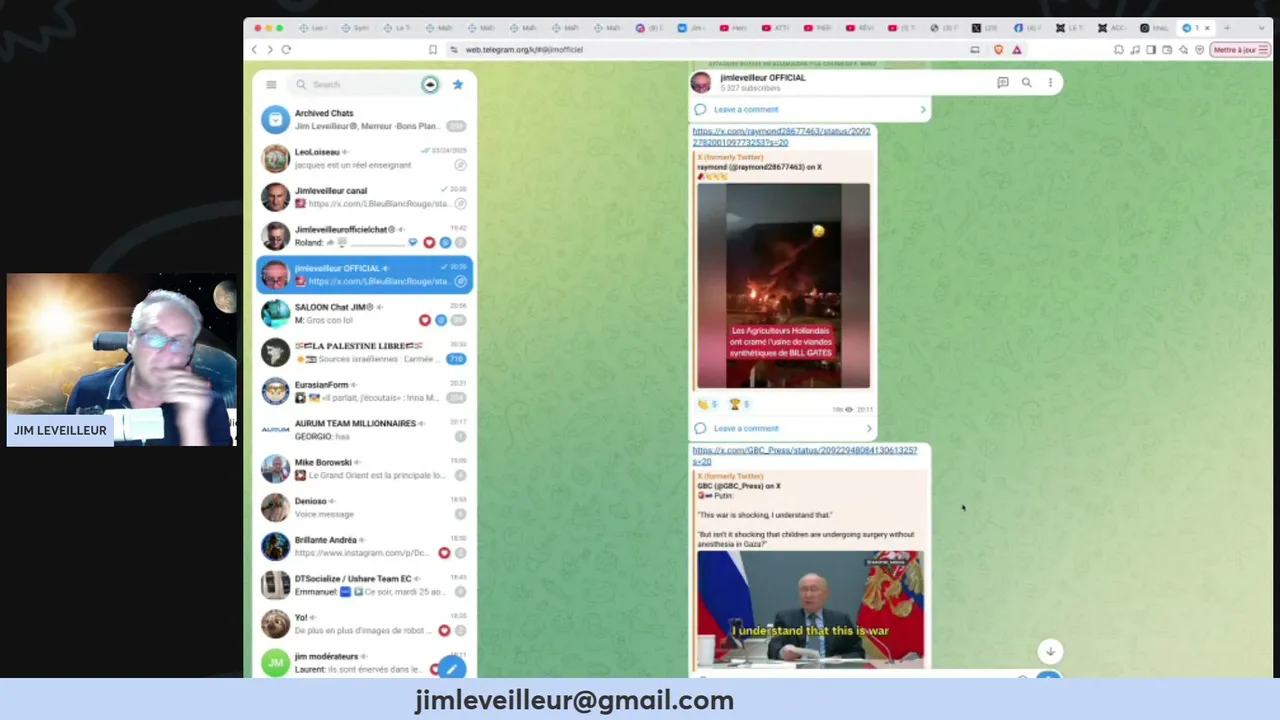Go forward in the browser
Screen dimensions: 1280x720
[x=269, y=50]
